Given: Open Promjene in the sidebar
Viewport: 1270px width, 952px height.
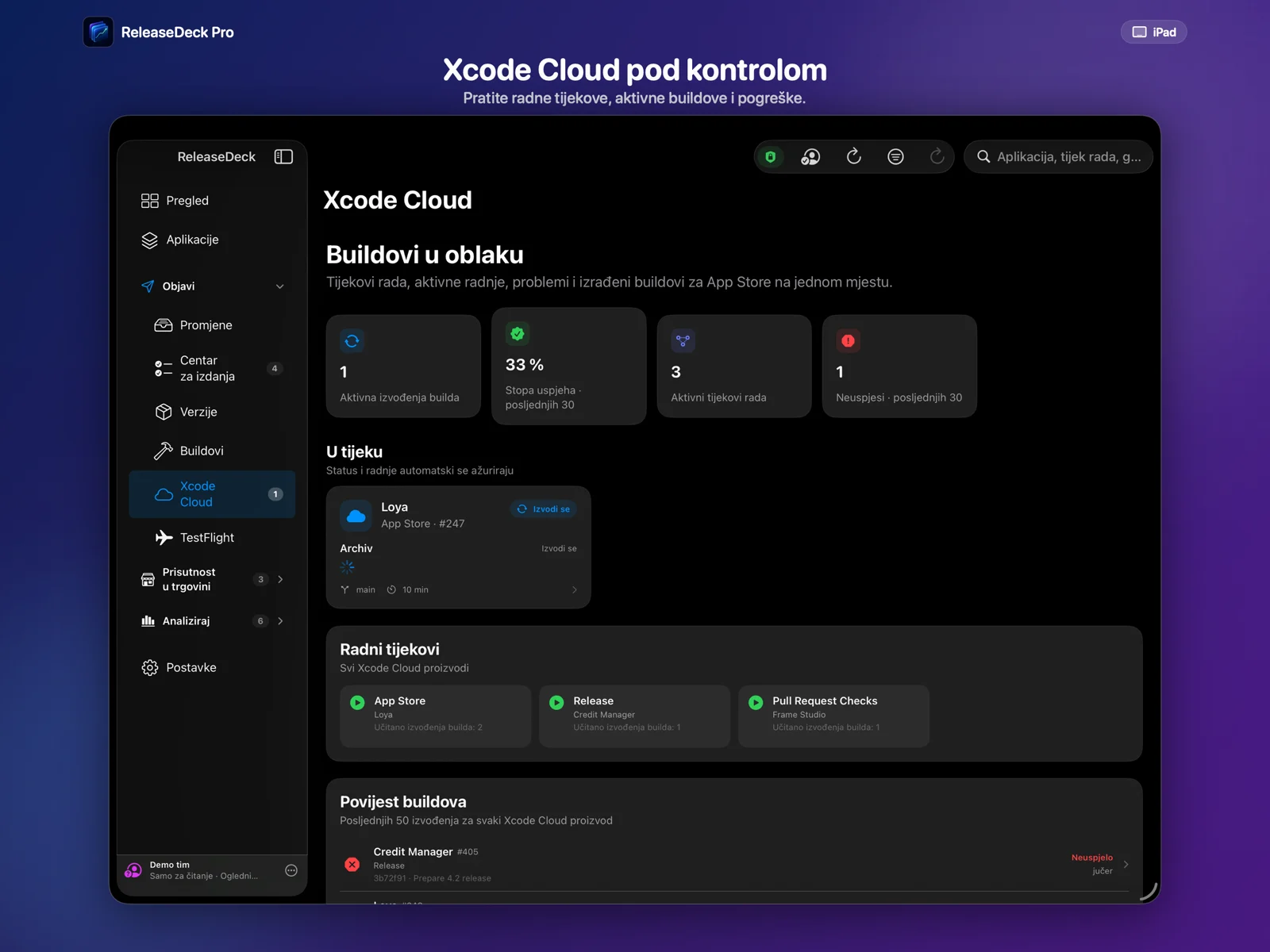Looking at the screenshot, I should click(213, 325).
